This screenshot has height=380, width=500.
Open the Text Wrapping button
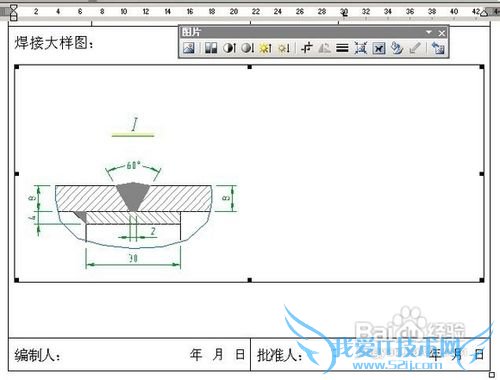click(x=379, y=48)
